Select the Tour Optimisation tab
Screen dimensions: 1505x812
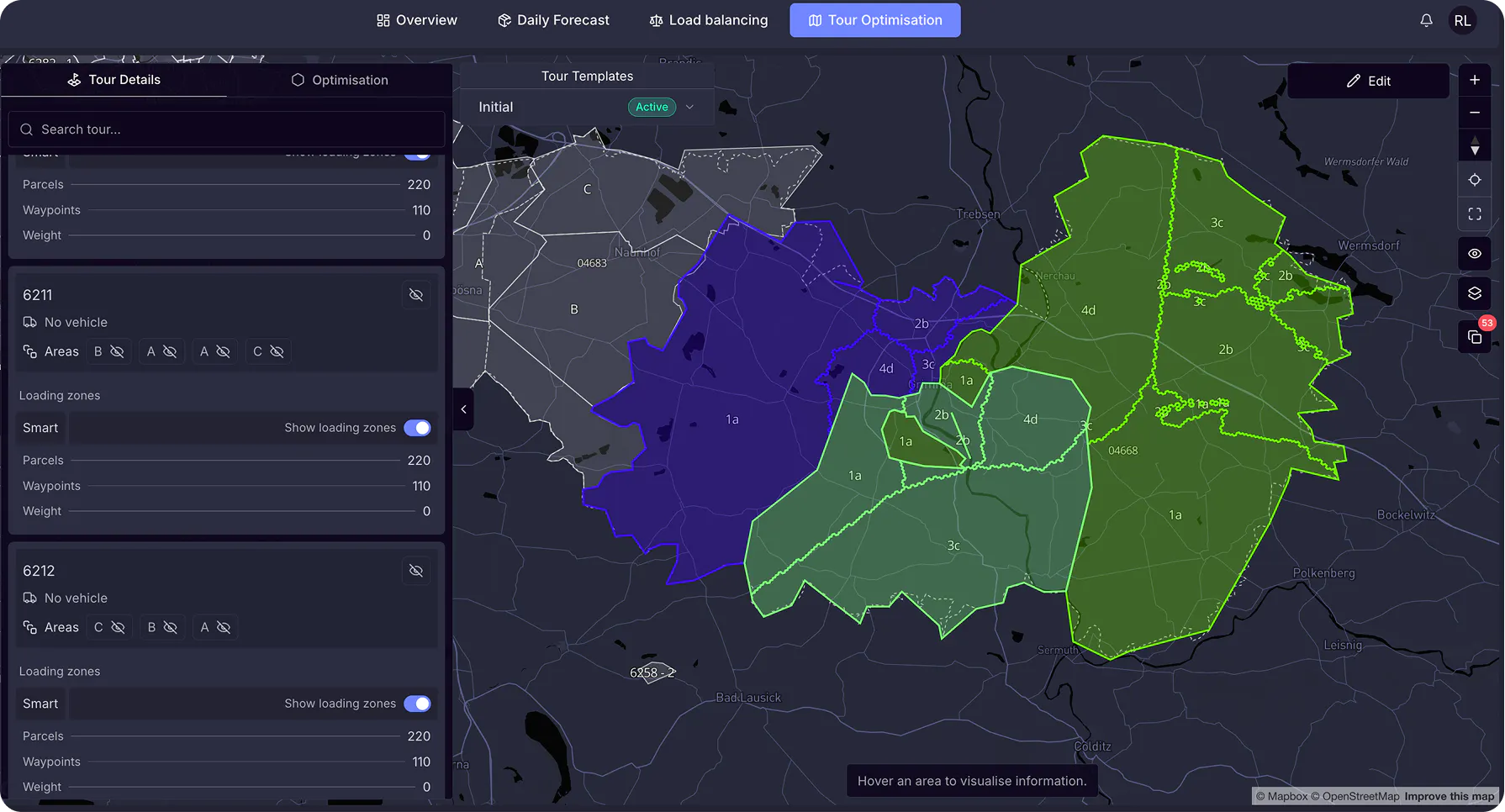click(x=875, y=20)
